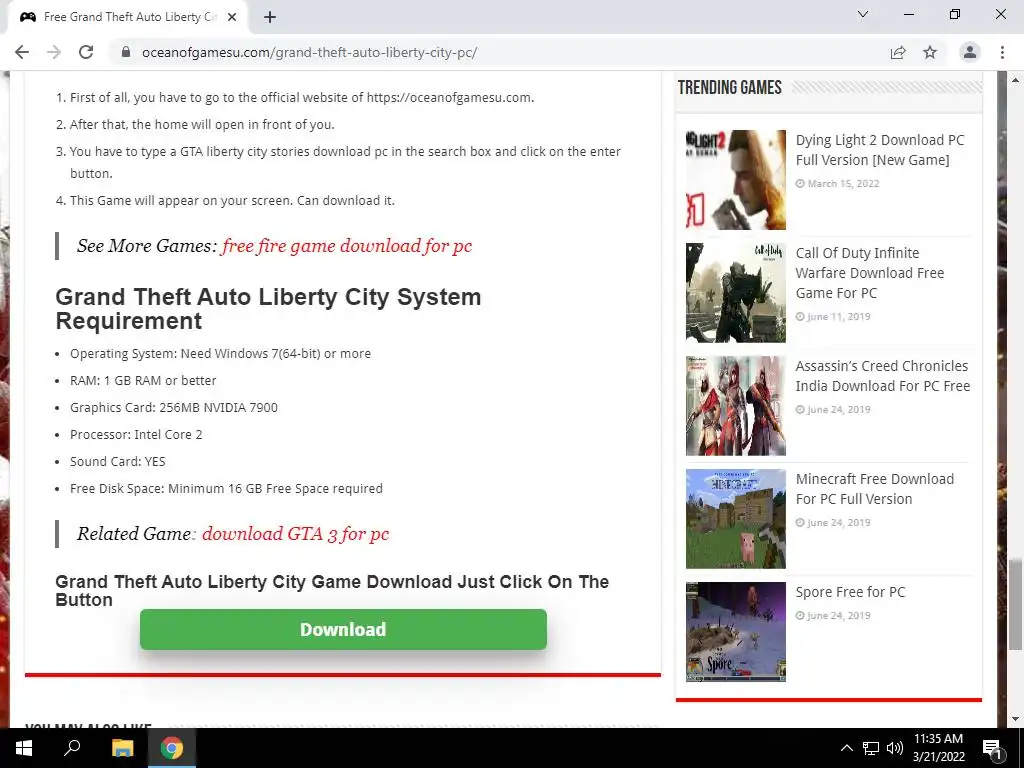Click the text Graphics Card: 256MB NVIDIA 7900
Screen dimensions: 1024x768
click(x=174, y=408)
